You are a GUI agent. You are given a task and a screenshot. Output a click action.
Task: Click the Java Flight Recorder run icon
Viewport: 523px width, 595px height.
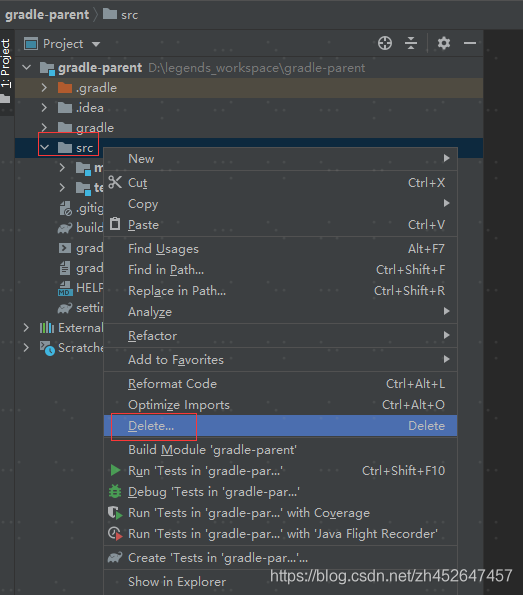pos(115,534)
